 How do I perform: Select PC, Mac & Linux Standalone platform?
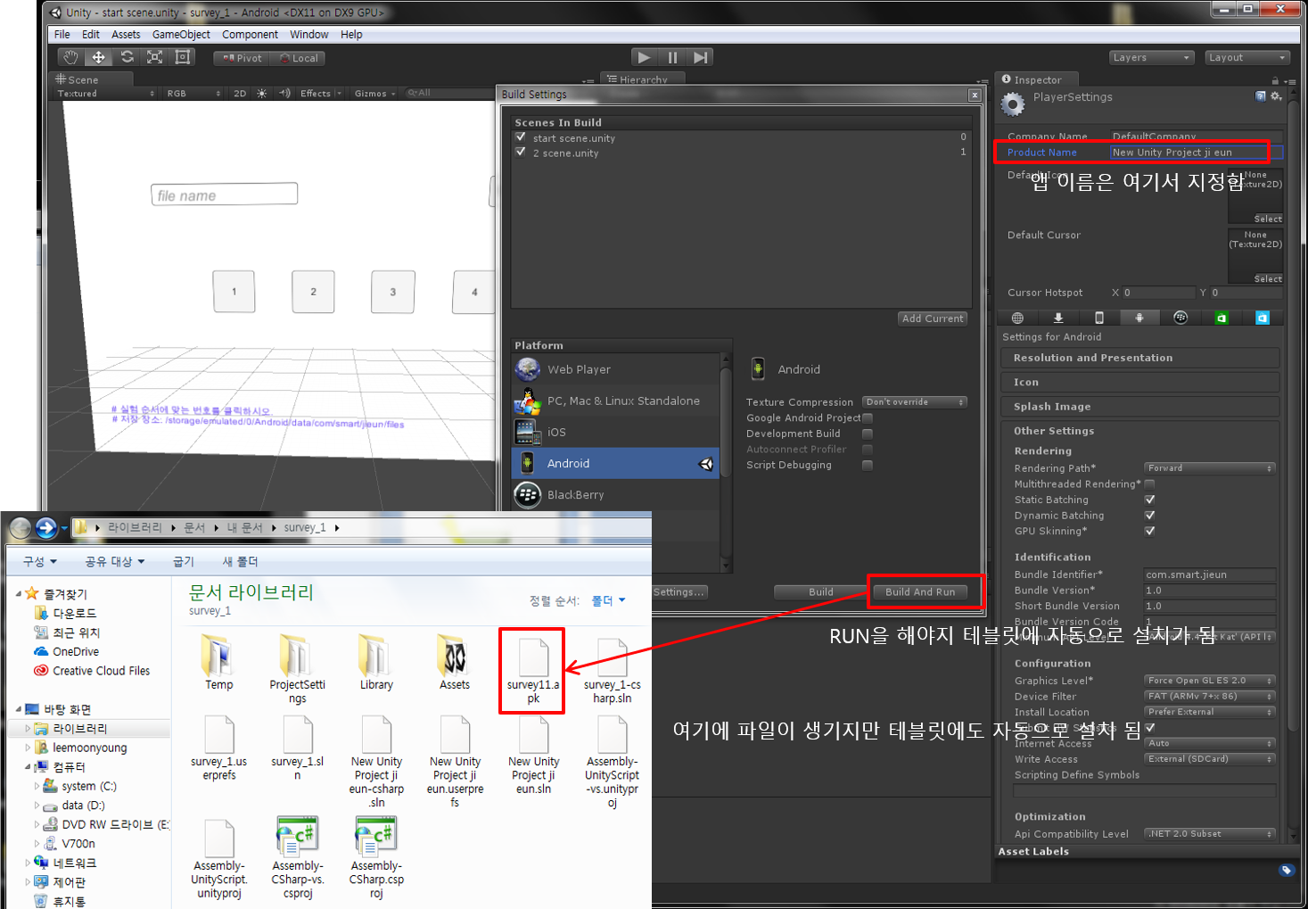[x=615, y=401]
